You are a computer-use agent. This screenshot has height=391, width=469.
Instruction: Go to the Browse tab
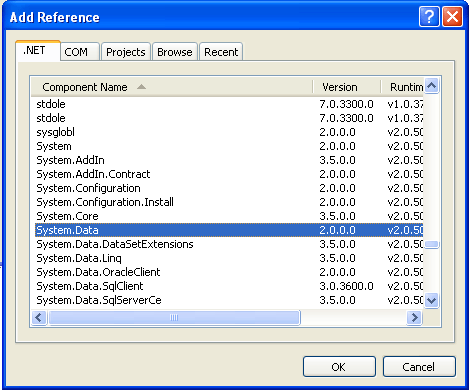(175, 52)
